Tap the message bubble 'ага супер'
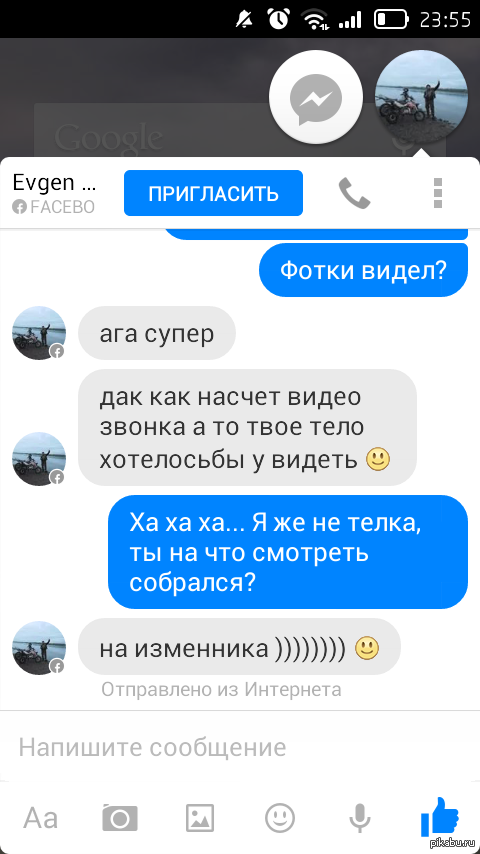The width and height of the screenshot is (480, 854). coord(157,333)
